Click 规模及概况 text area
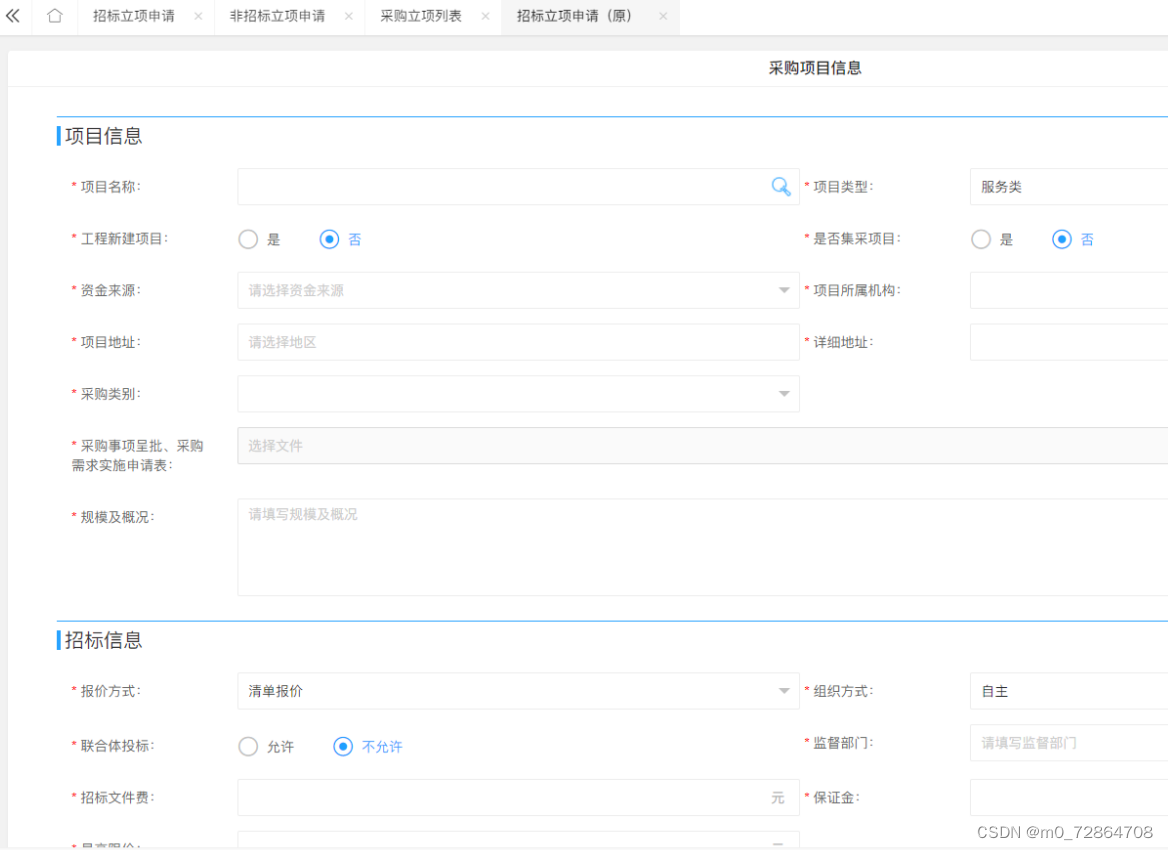Screen dimensions: 1168x850 [702, 548]
